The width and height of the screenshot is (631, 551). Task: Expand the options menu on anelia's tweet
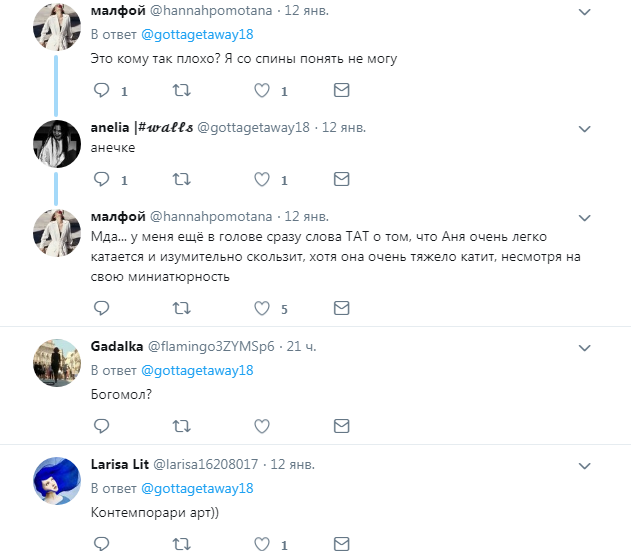coord(585,129)
